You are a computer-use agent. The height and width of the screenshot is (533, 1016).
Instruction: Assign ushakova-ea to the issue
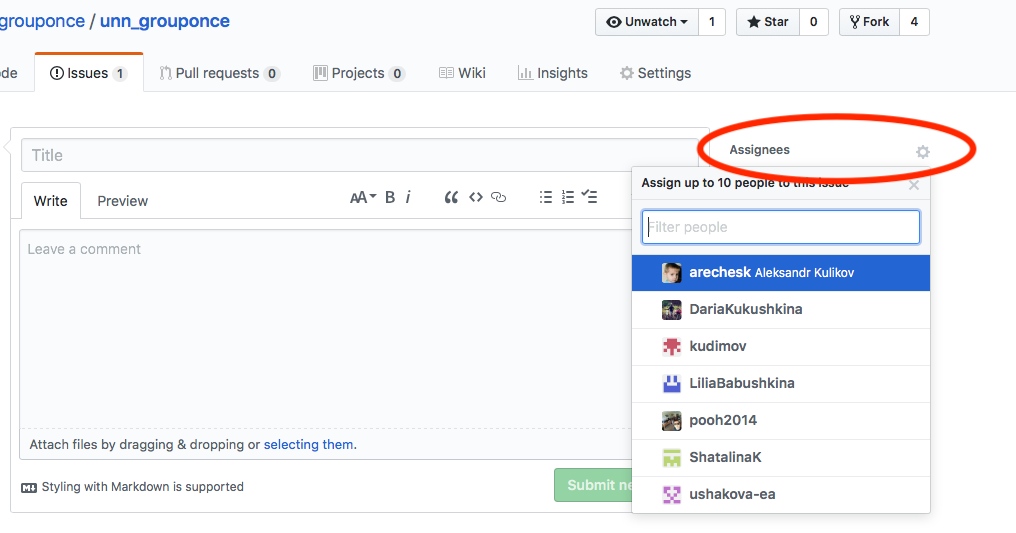(781, 495)
